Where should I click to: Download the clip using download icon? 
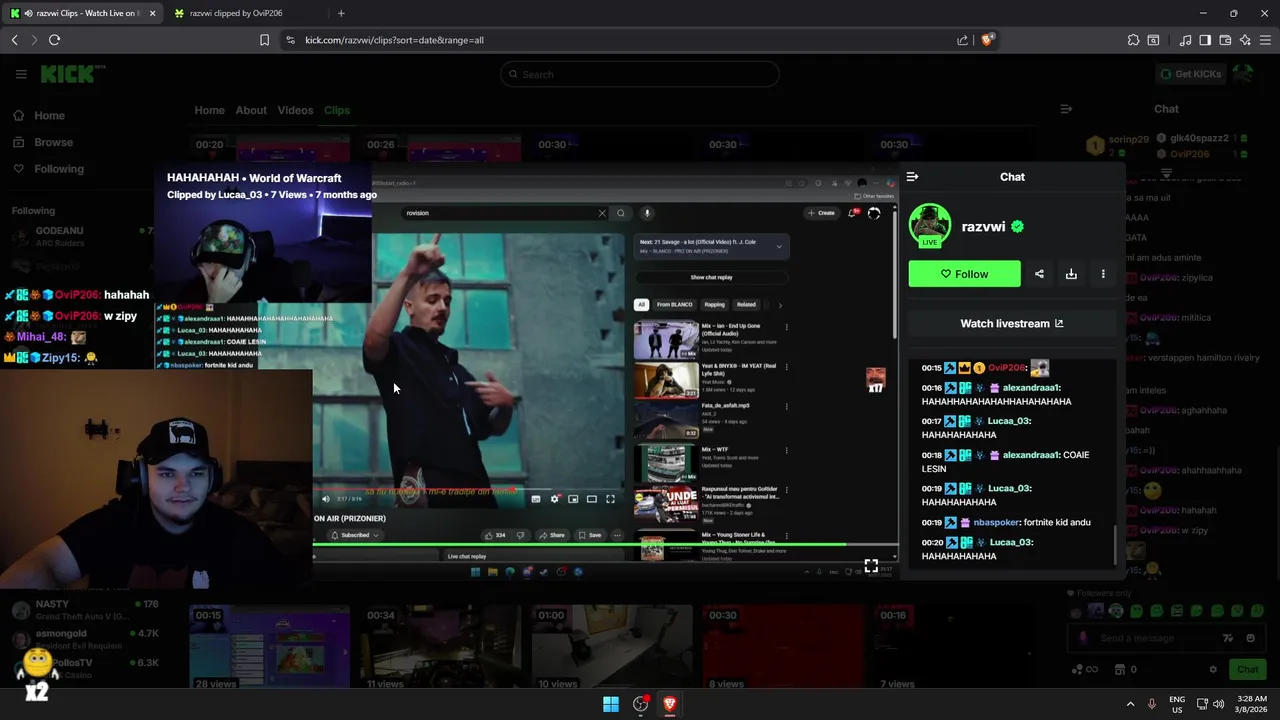pos(1071,274)
